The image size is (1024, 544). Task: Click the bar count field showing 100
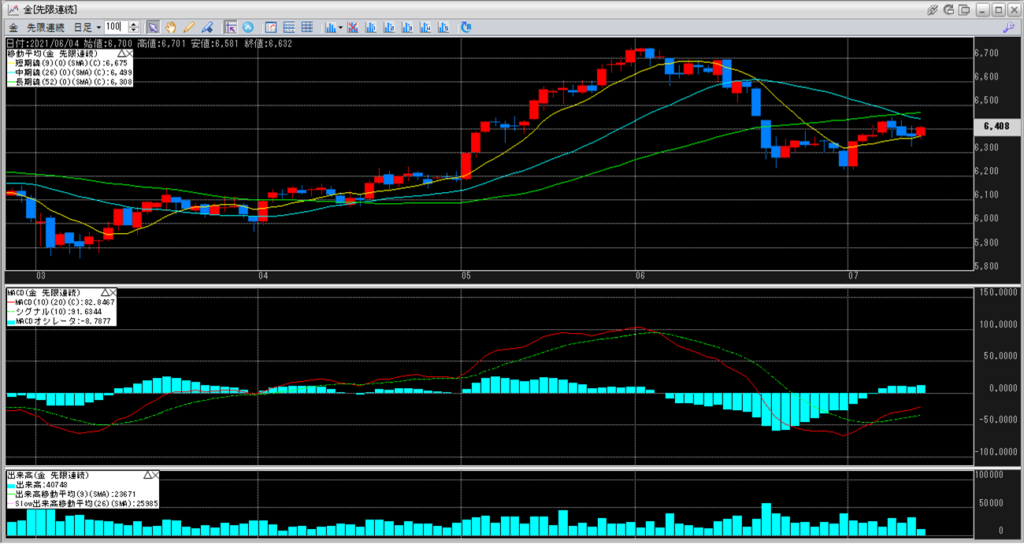click(115, 27)
